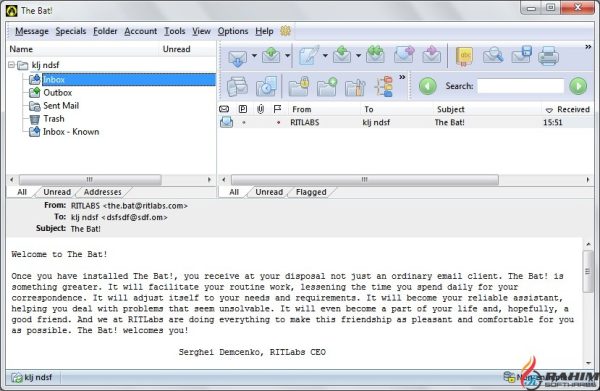This screenshot has height=391, width=600.
Task: Expand the second toolbar overflow chevron
Action: click(402, 77)
